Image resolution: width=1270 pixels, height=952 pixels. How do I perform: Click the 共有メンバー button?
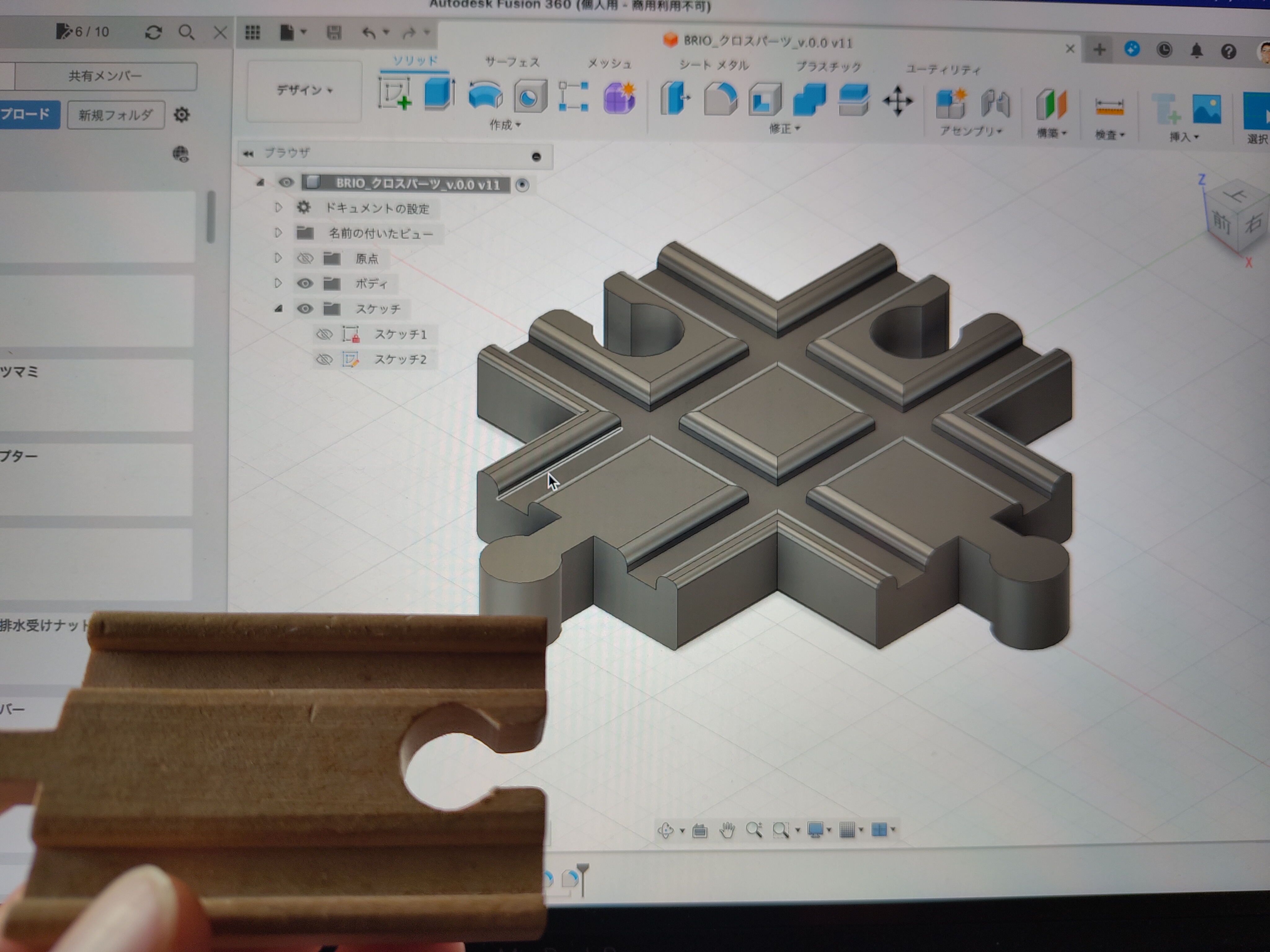pyautogui.click(x=105, y=76)
